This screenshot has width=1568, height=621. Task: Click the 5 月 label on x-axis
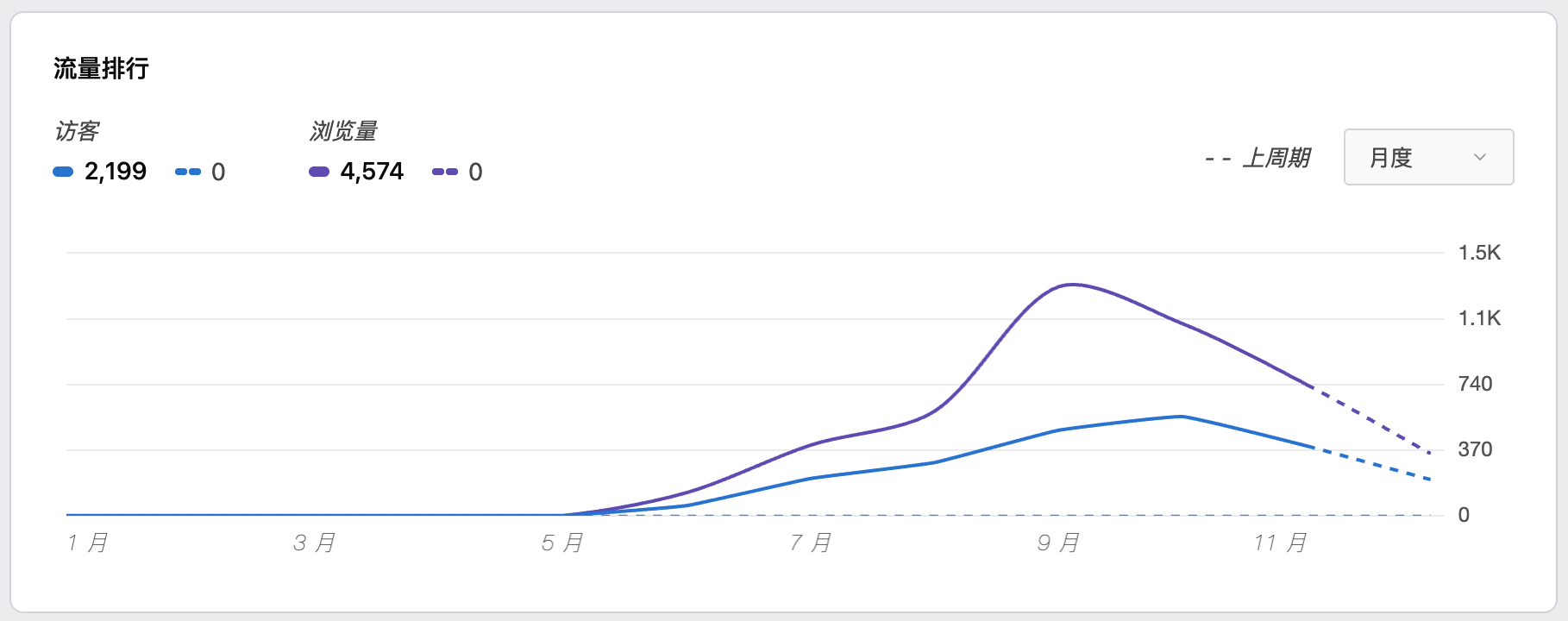click(562, 543)
